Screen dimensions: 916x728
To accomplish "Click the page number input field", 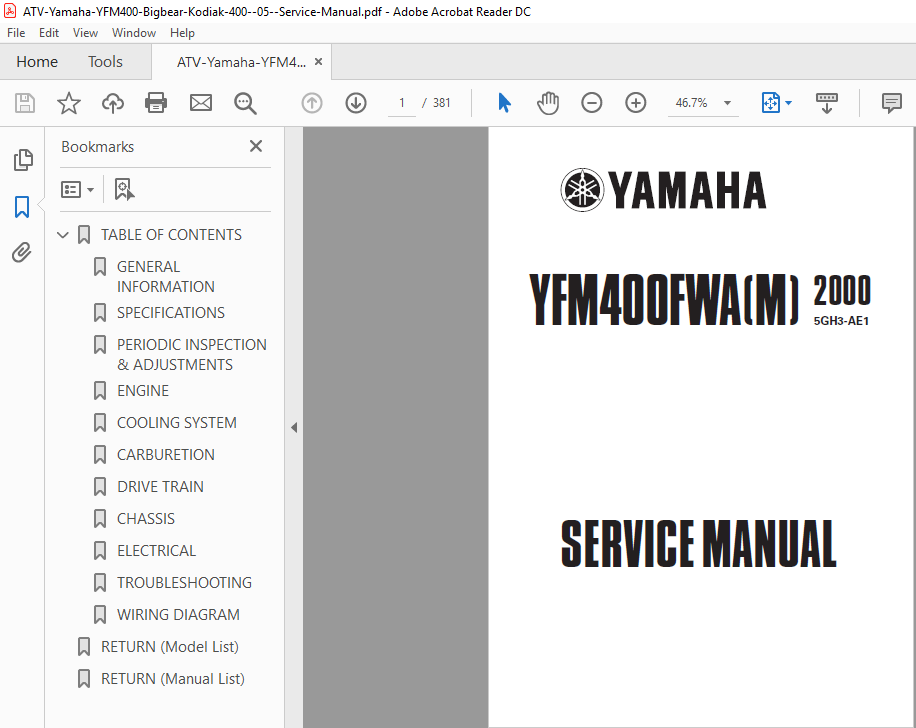I will (x=402, y=103).
